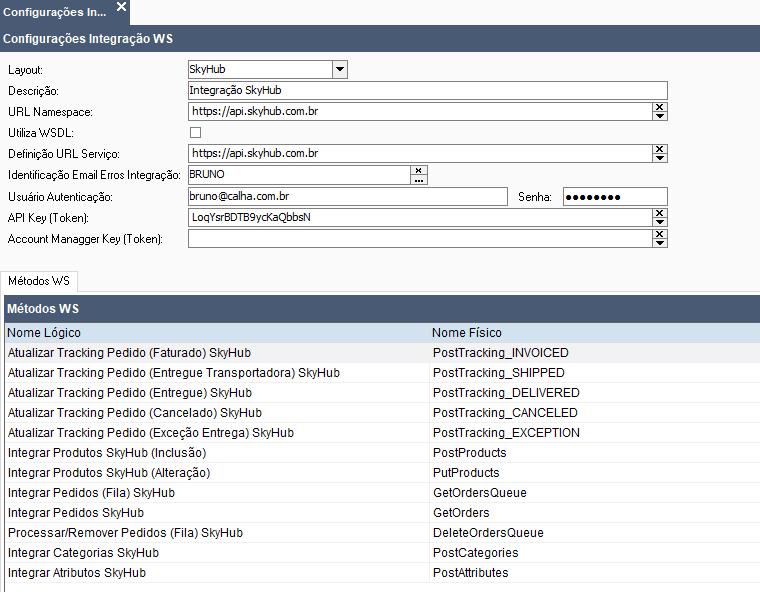Select row Processar/Remover Pedidos (Fila) SkyHub
The image size is (760, 592).
click(382, 533)
